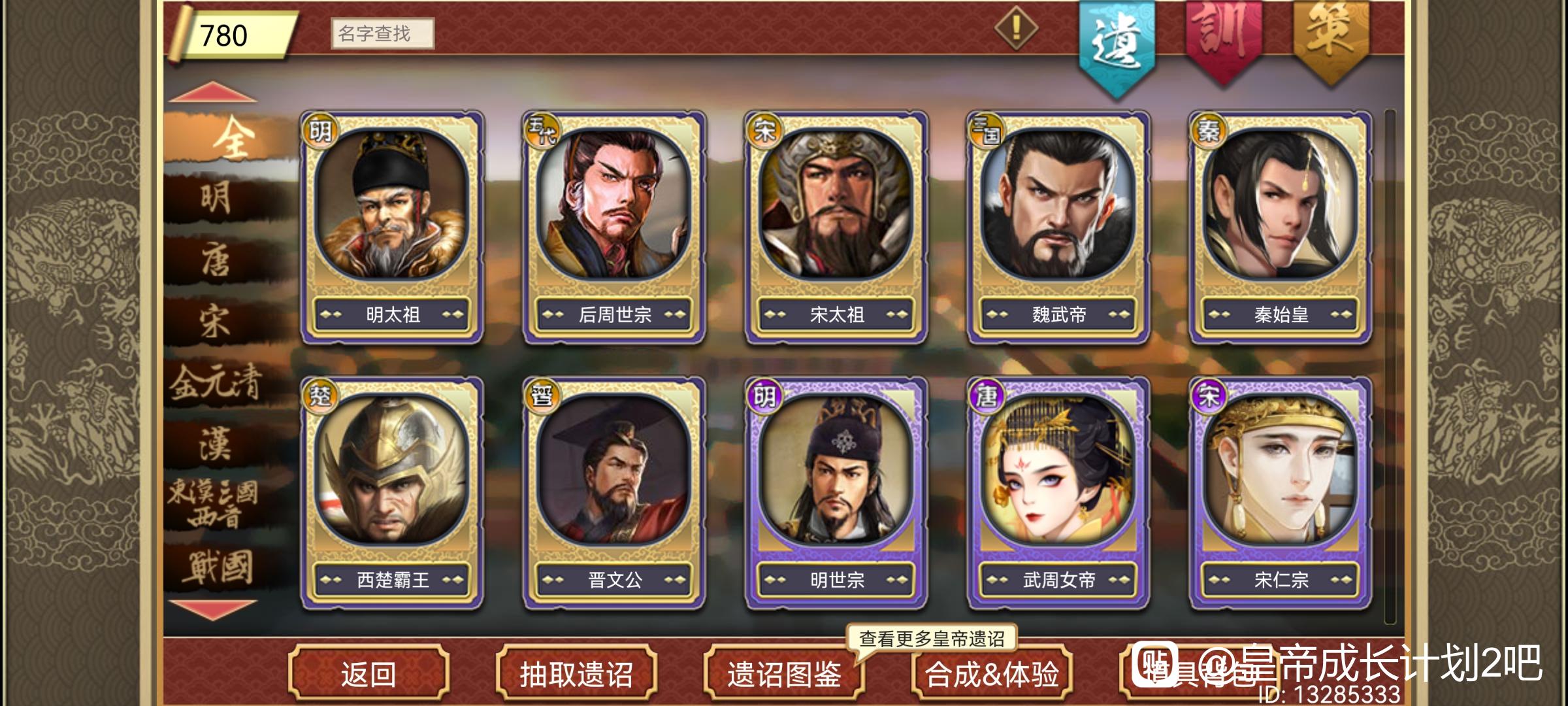
Task: Click down arrow below dynasty list
Action: pos(213,610)
